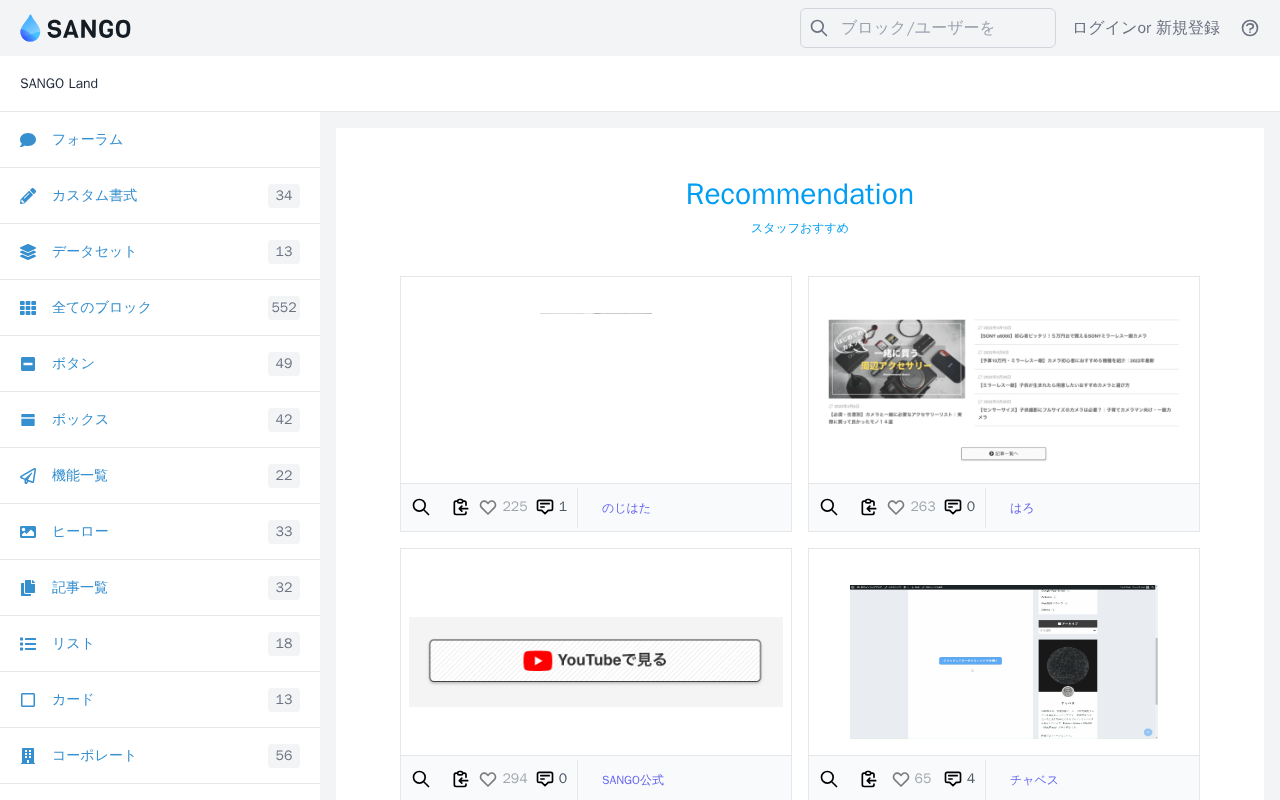Click the ボックス sidebar icon
This screenshot has width=1280, height=800.
click(x=28, y=420)
